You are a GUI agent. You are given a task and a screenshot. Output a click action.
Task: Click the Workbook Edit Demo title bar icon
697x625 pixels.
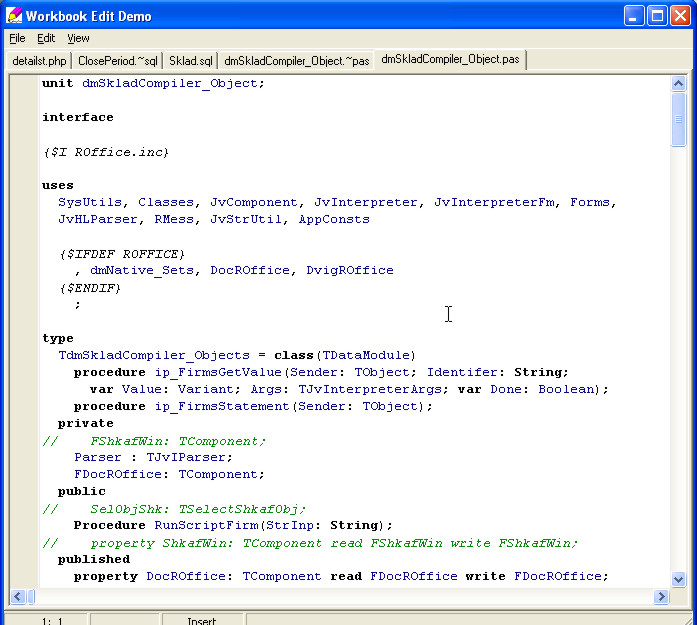(x=14, y=15)
